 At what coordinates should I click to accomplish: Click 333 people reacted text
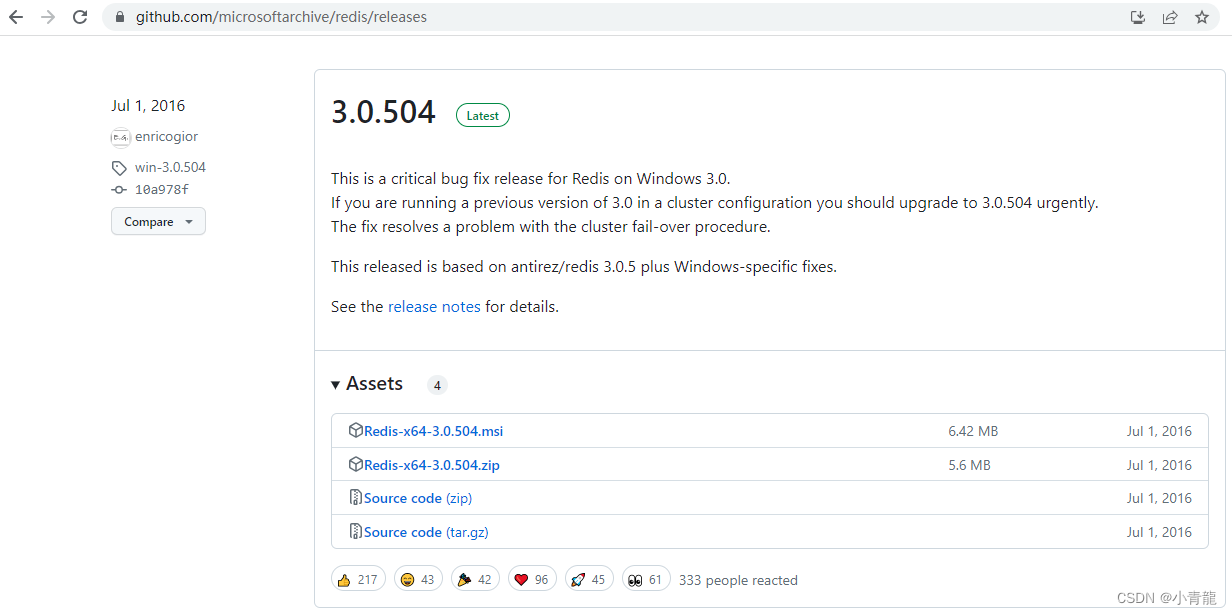click(x=738, y=580)
